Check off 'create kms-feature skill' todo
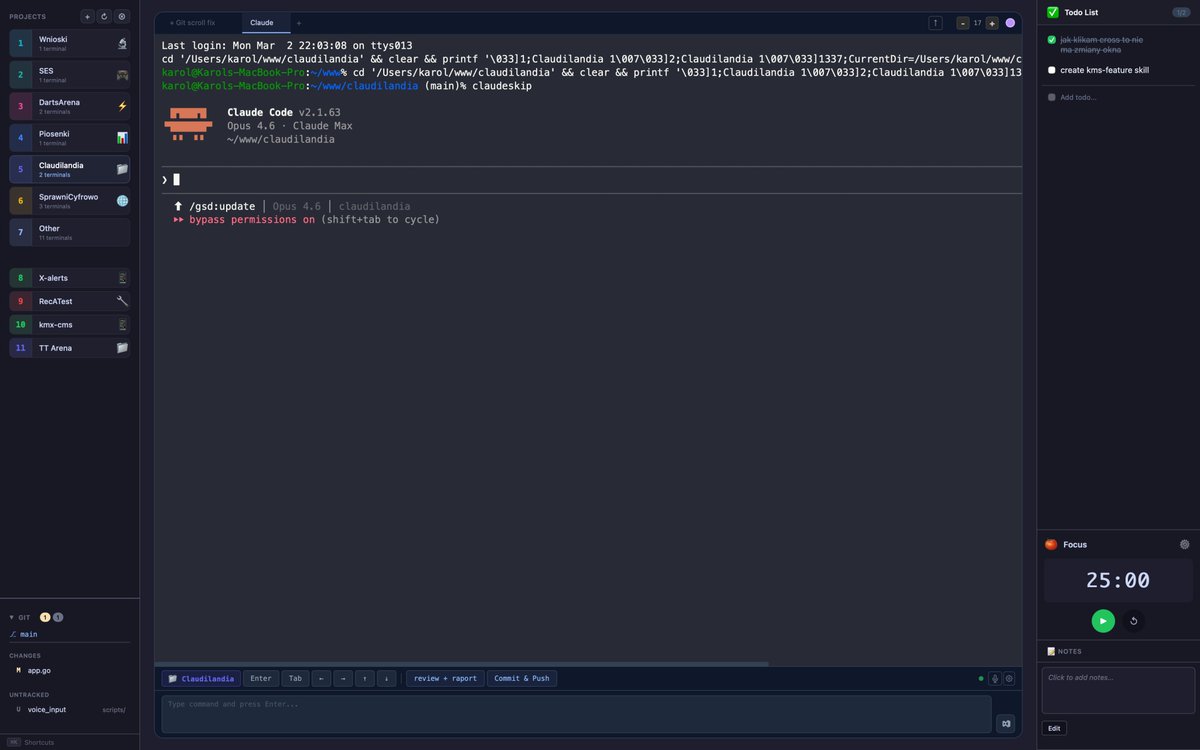This screenshot has width=1200, height=750. click(1052, 70)
